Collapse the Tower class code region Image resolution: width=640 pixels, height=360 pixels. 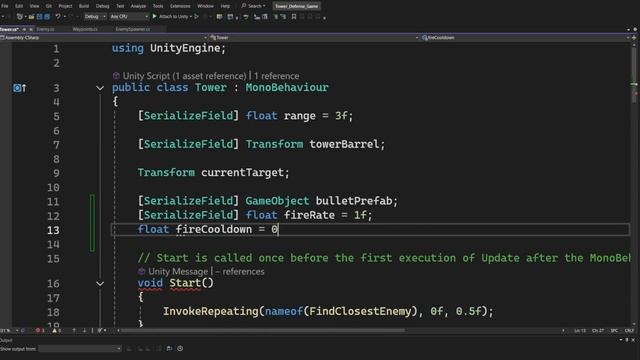coord(100,88)
